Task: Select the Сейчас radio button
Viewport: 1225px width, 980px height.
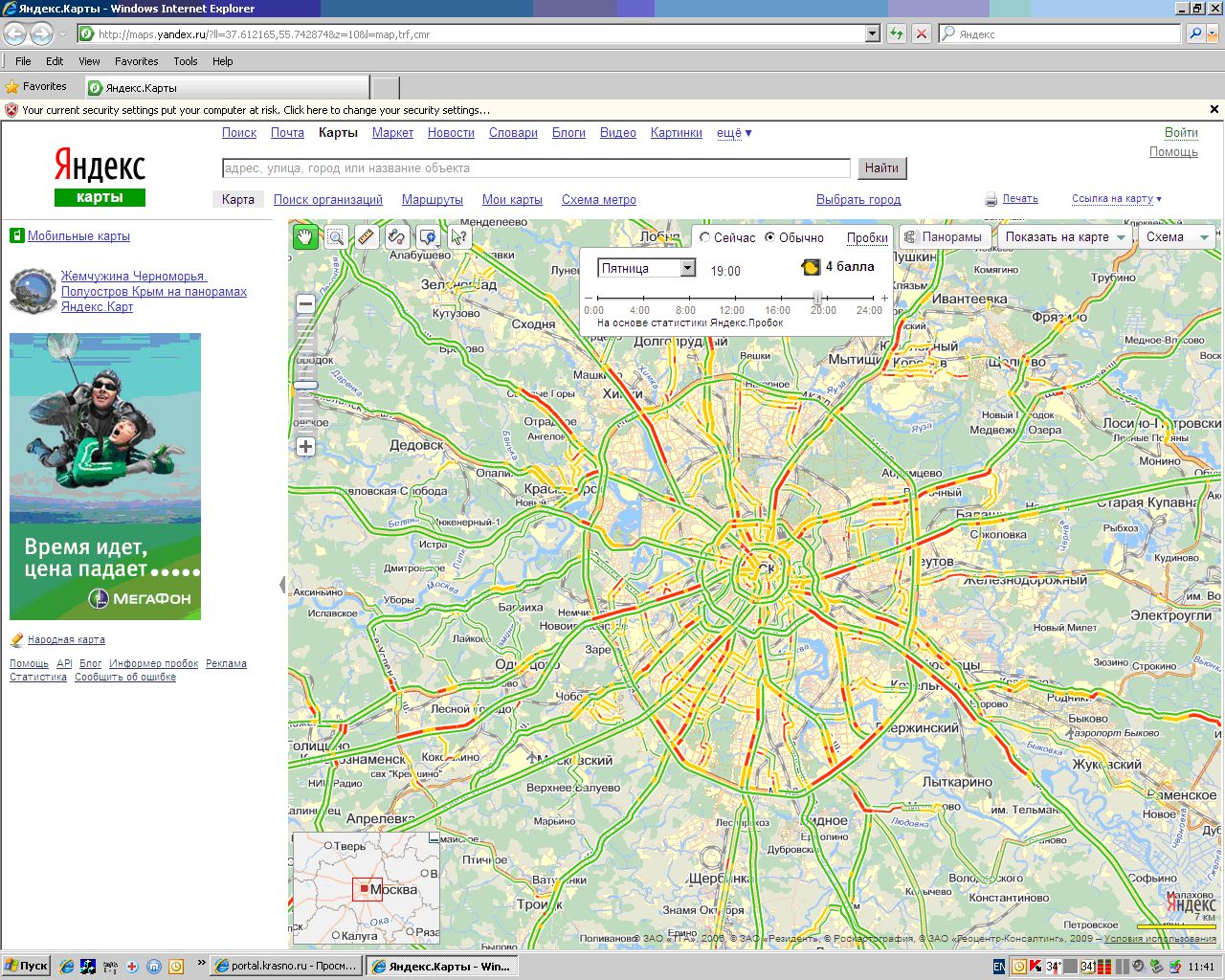Action: coord(704,237)
